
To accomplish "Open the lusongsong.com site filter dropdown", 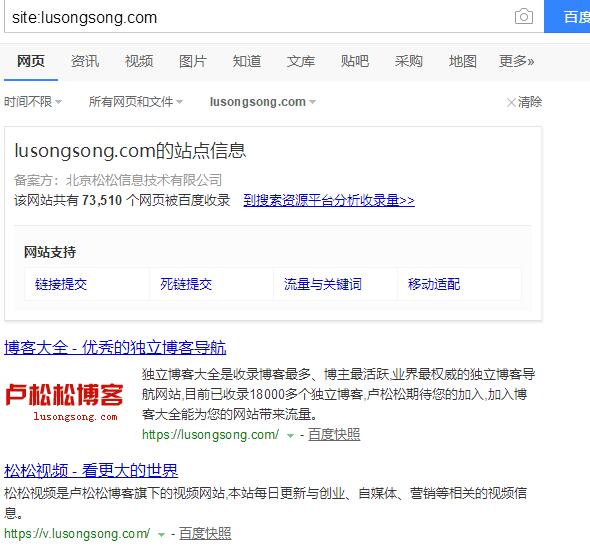I will point(263,102).
